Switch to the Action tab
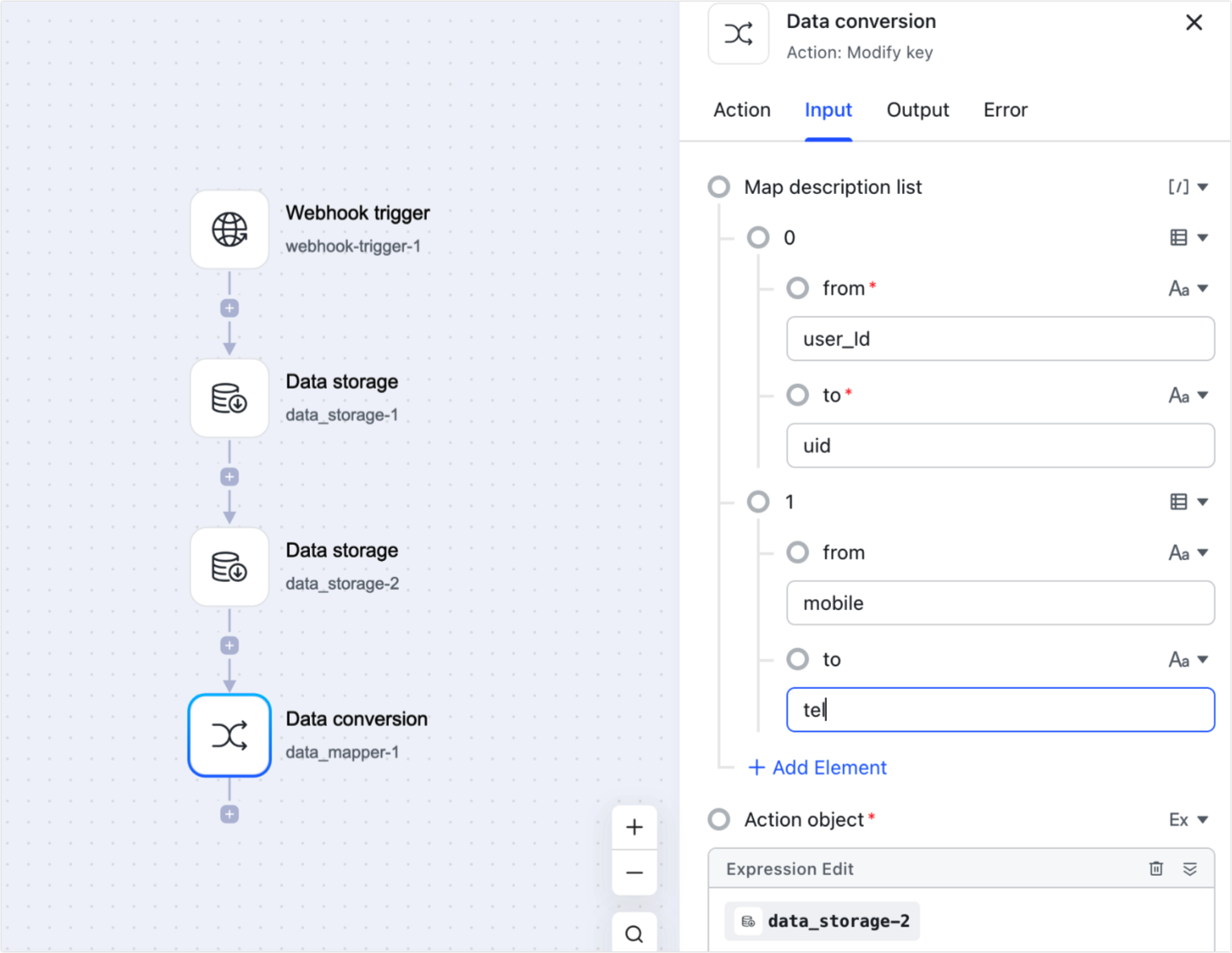1232x953 pixels. (741, 109)
